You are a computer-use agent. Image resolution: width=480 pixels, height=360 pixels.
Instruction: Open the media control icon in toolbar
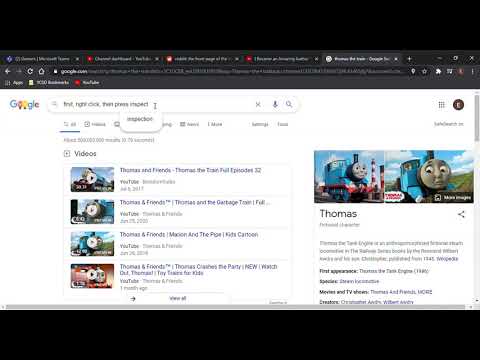click(x=450, y=71)
